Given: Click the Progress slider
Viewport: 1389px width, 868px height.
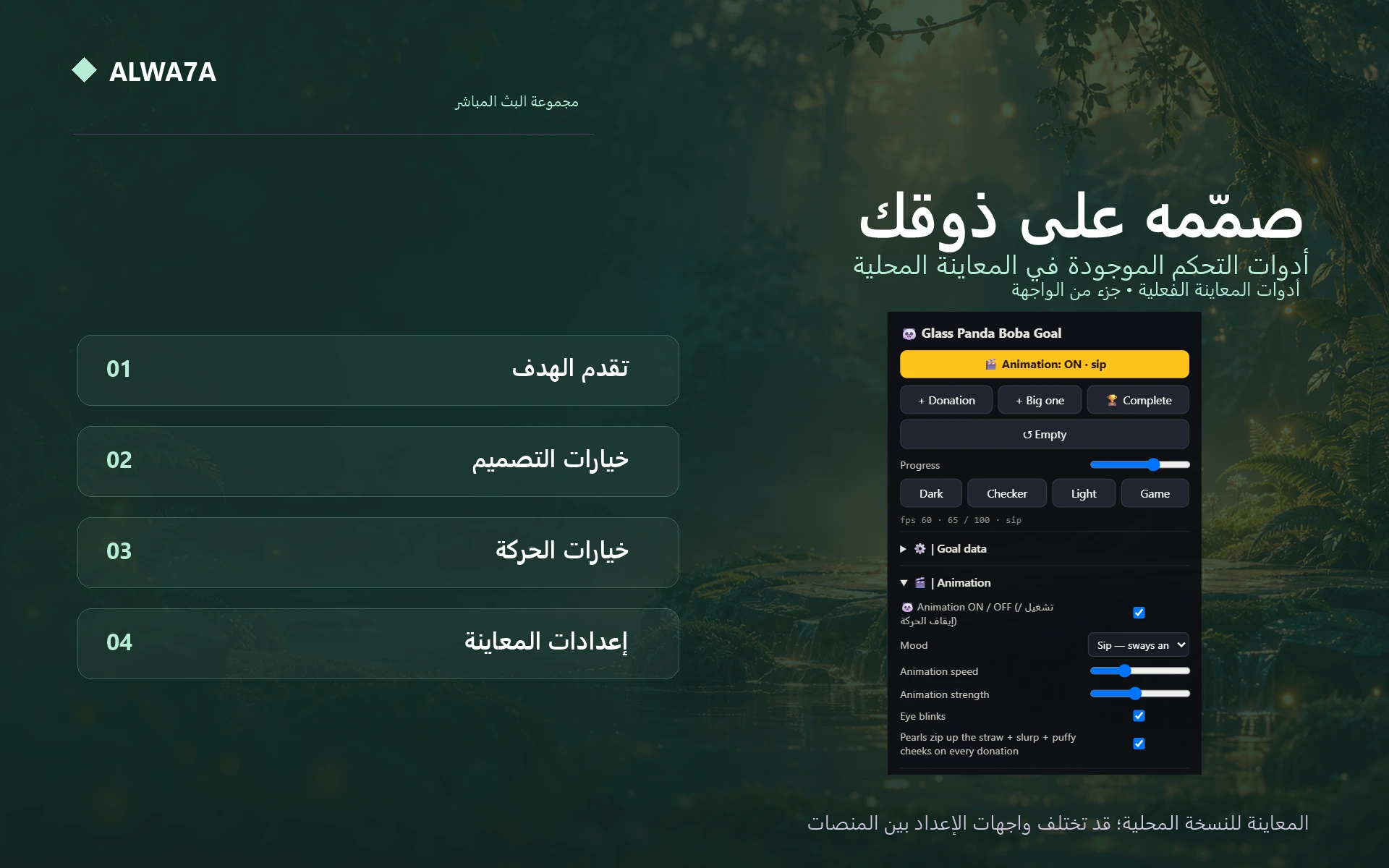Looking at the screenshot, I should pyautogui.click(x=1139, y=464).
